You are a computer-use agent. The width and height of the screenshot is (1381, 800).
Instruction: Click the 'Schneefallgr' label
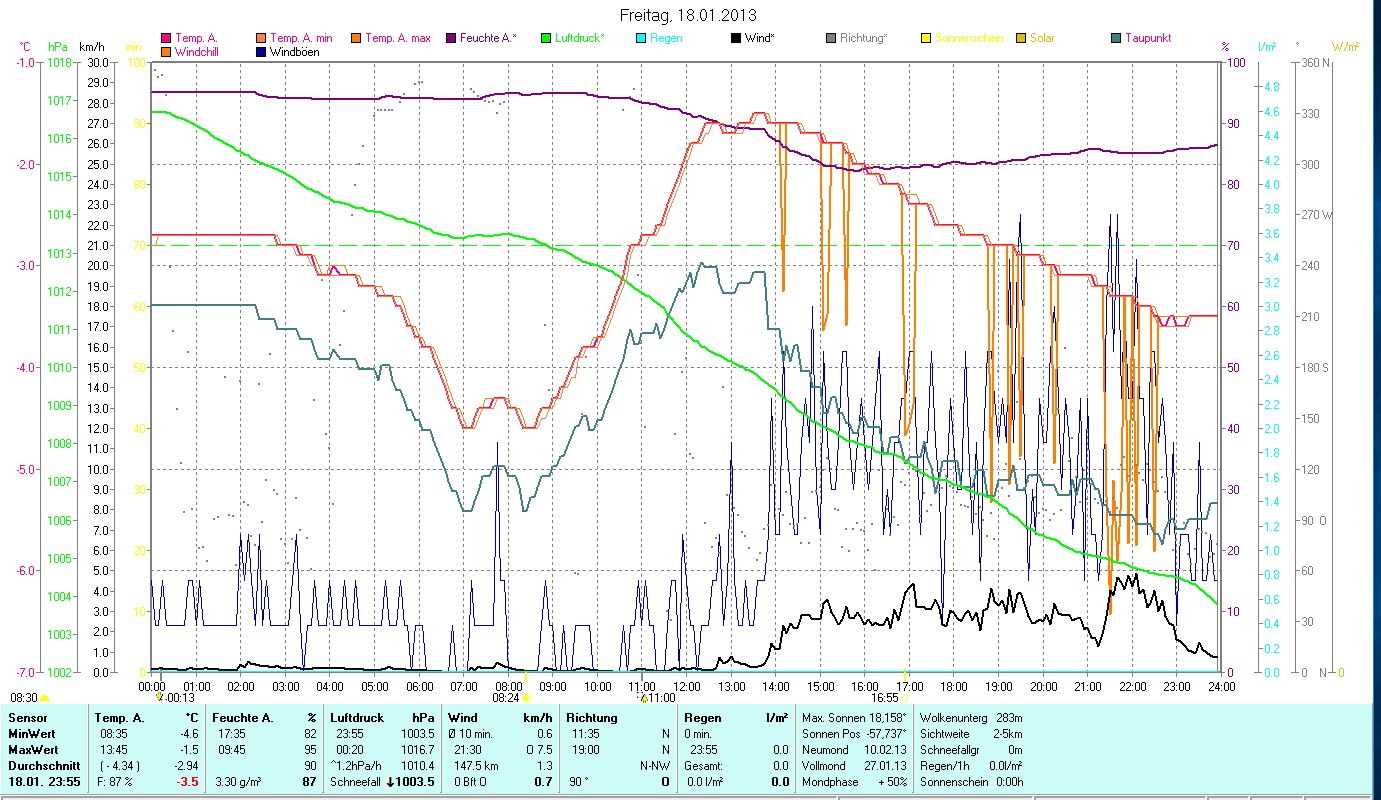click(951, 748)
